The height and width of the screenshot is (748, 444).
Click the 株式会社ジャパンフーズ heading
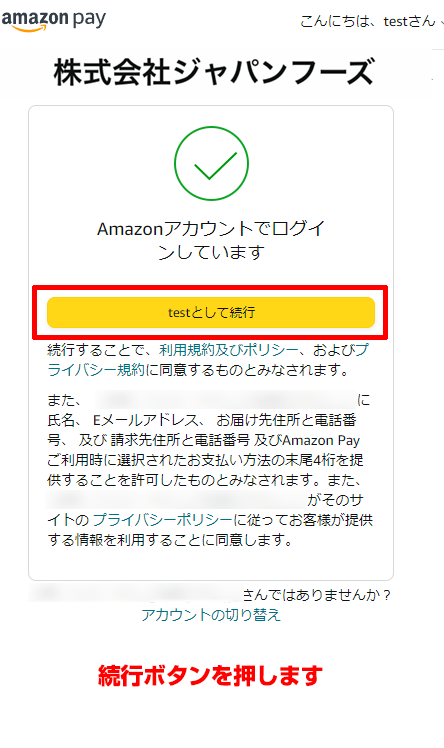[x=213, y=73]
